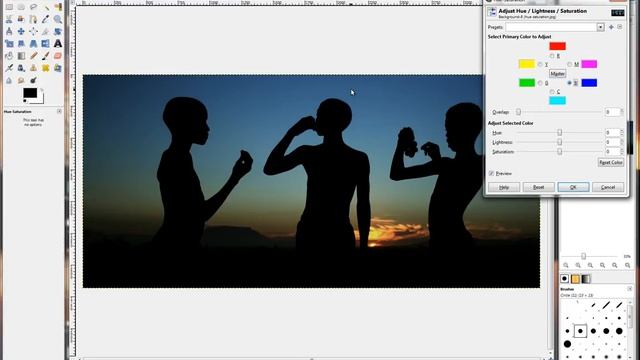The height and width of the screenshot is (360, 640).
Task: Choose the B (blue) primary color radio
Action: coord(569,83)
